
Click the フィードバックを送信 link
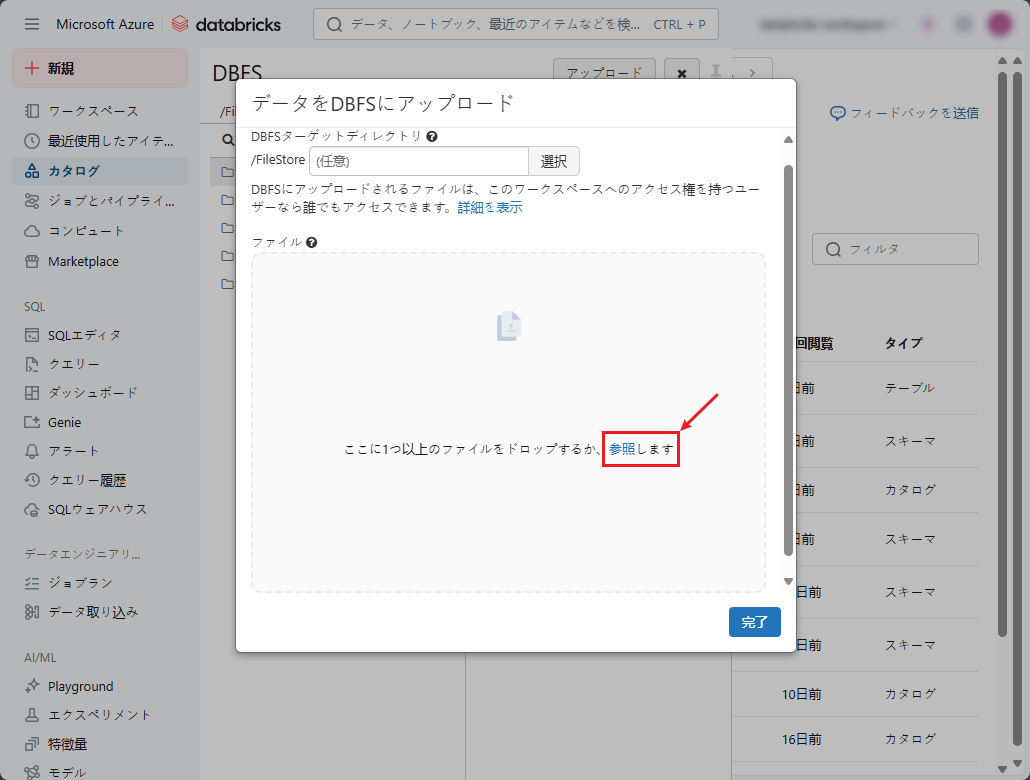click(904, 113)
